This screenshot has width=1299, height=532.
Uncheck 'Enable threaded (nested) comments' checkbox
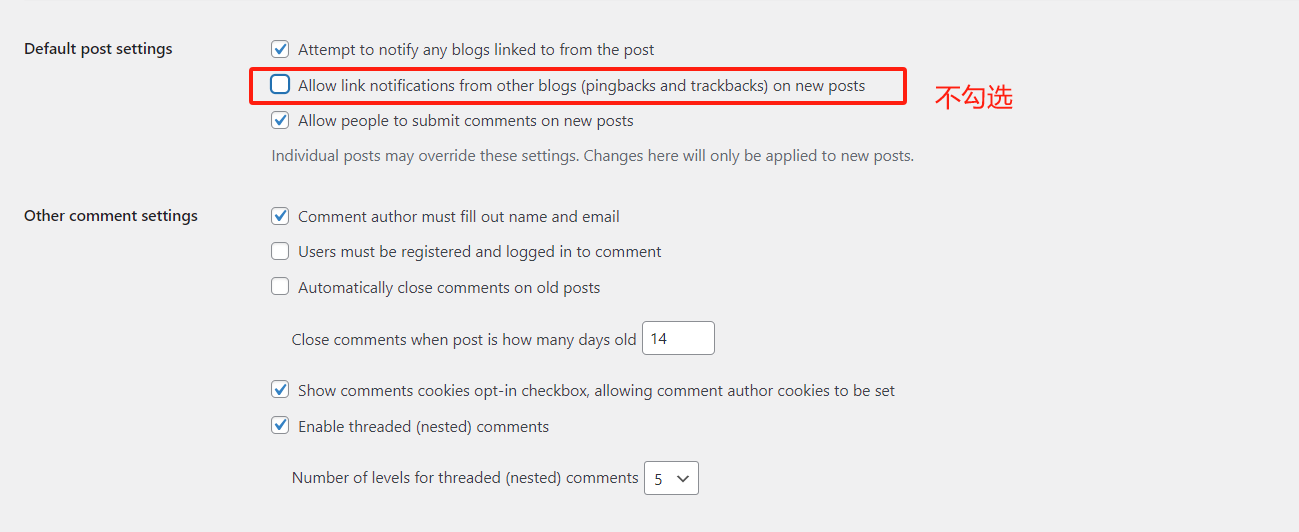pos(280,426)
